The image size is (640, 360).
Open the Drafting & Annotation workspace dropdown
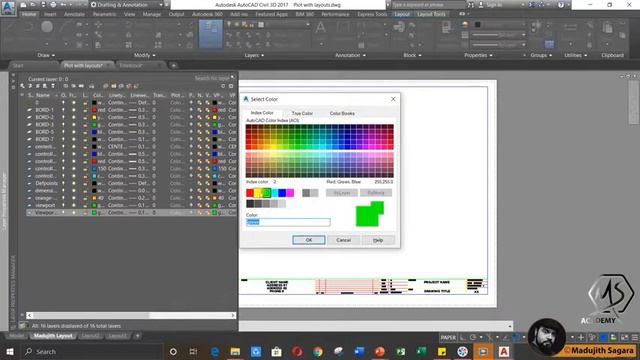point(126,5)
